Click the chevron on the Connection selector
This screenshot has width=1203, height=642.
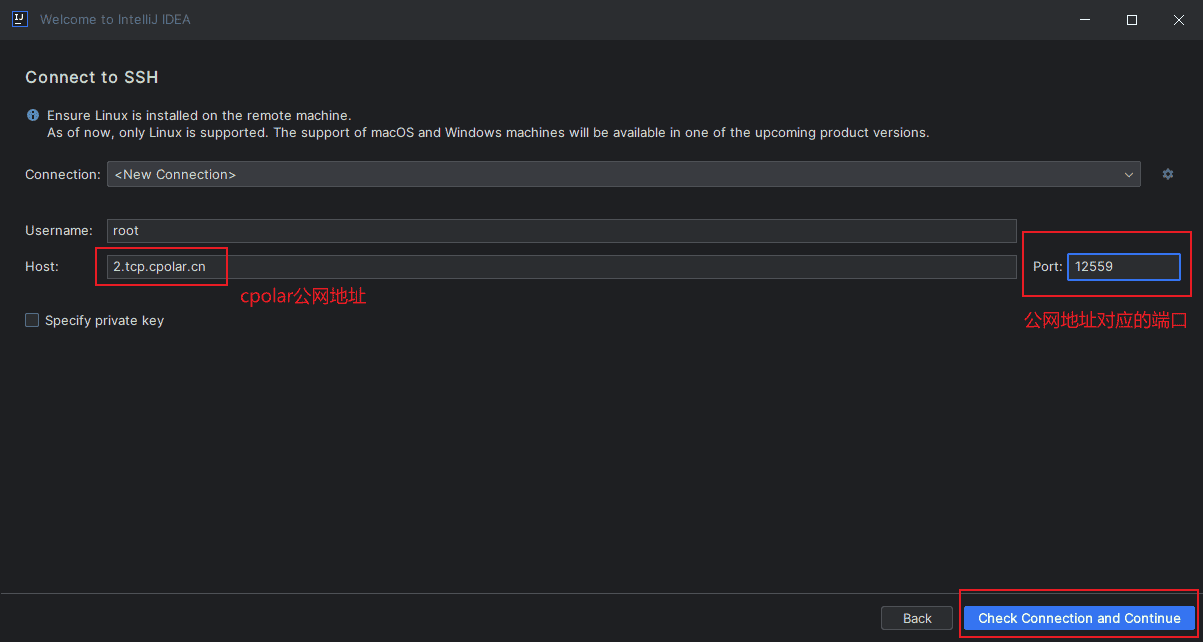pos(1128,173)
